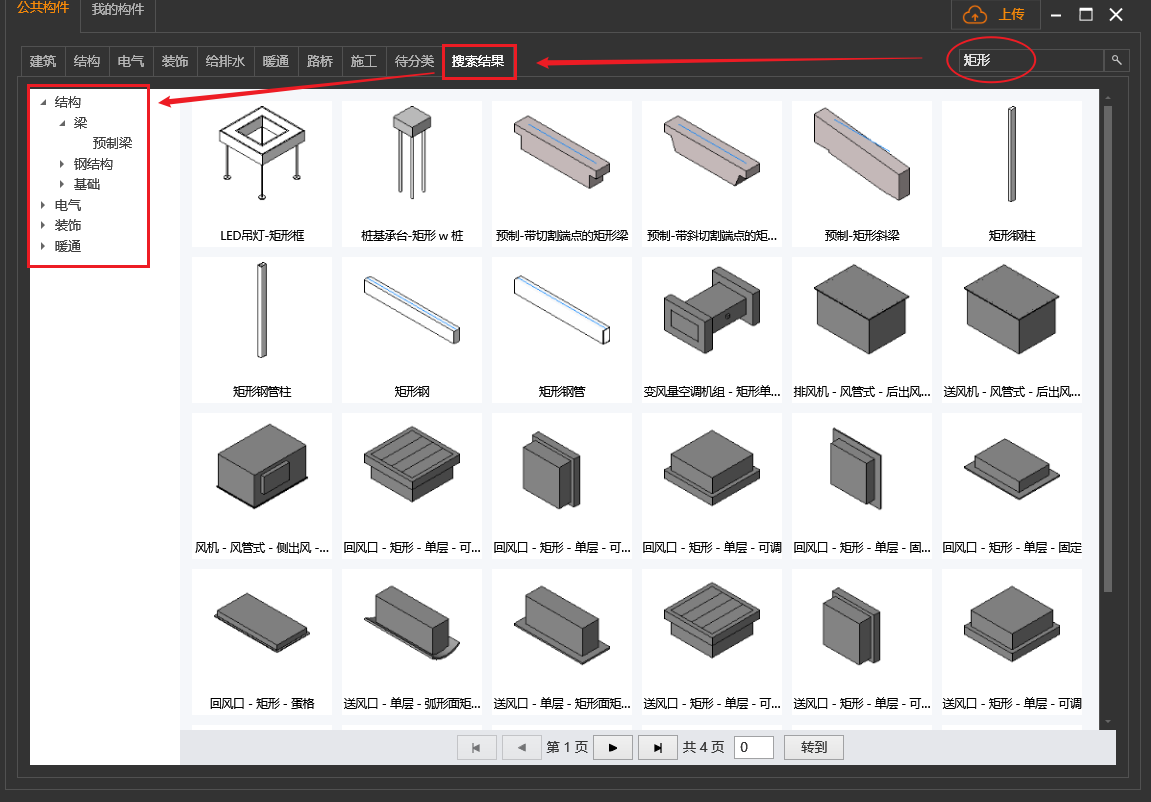
Task: Expand the 电气 tree node
Action: coord(43,205)
